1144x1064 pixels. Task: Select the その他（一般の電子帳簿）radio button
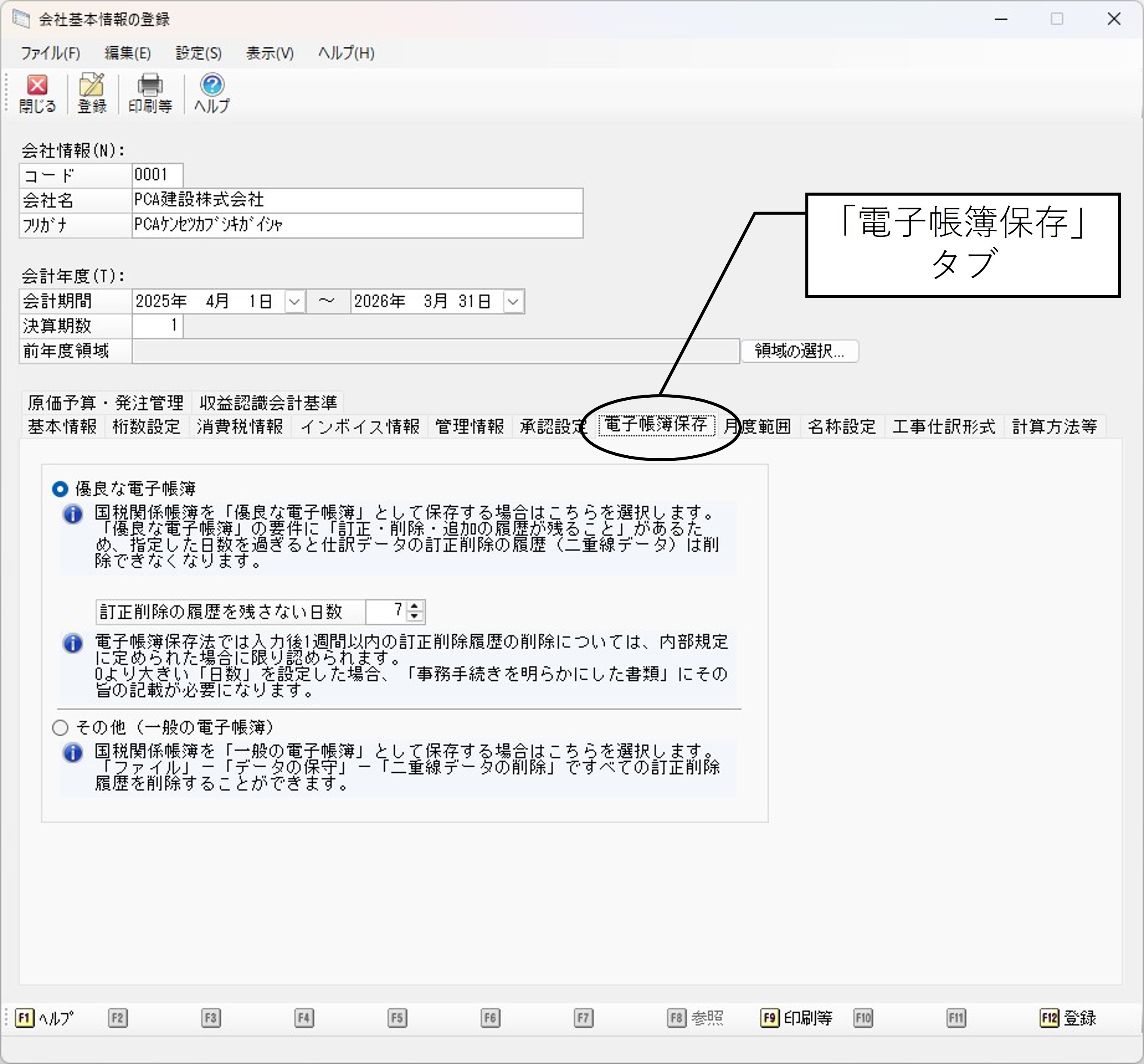pyautogui.click(x=60, y=727)
